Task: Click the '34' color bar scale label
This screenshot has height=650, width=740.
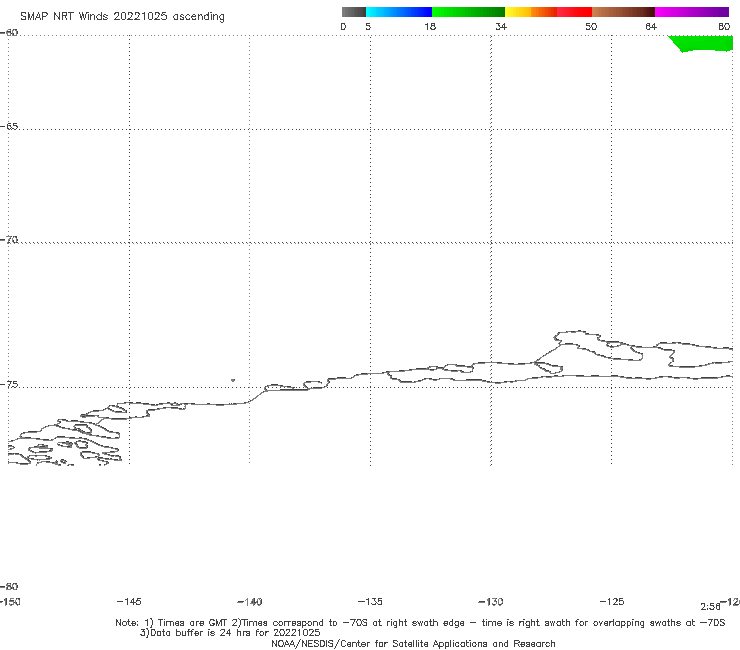Action: (501, 27)
